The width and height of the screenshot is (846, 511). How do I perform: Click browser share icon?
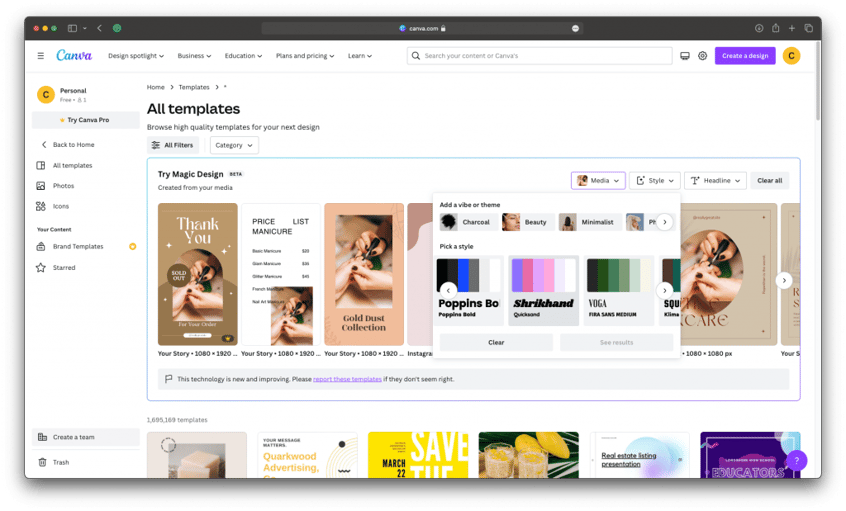tap(775, 28)
